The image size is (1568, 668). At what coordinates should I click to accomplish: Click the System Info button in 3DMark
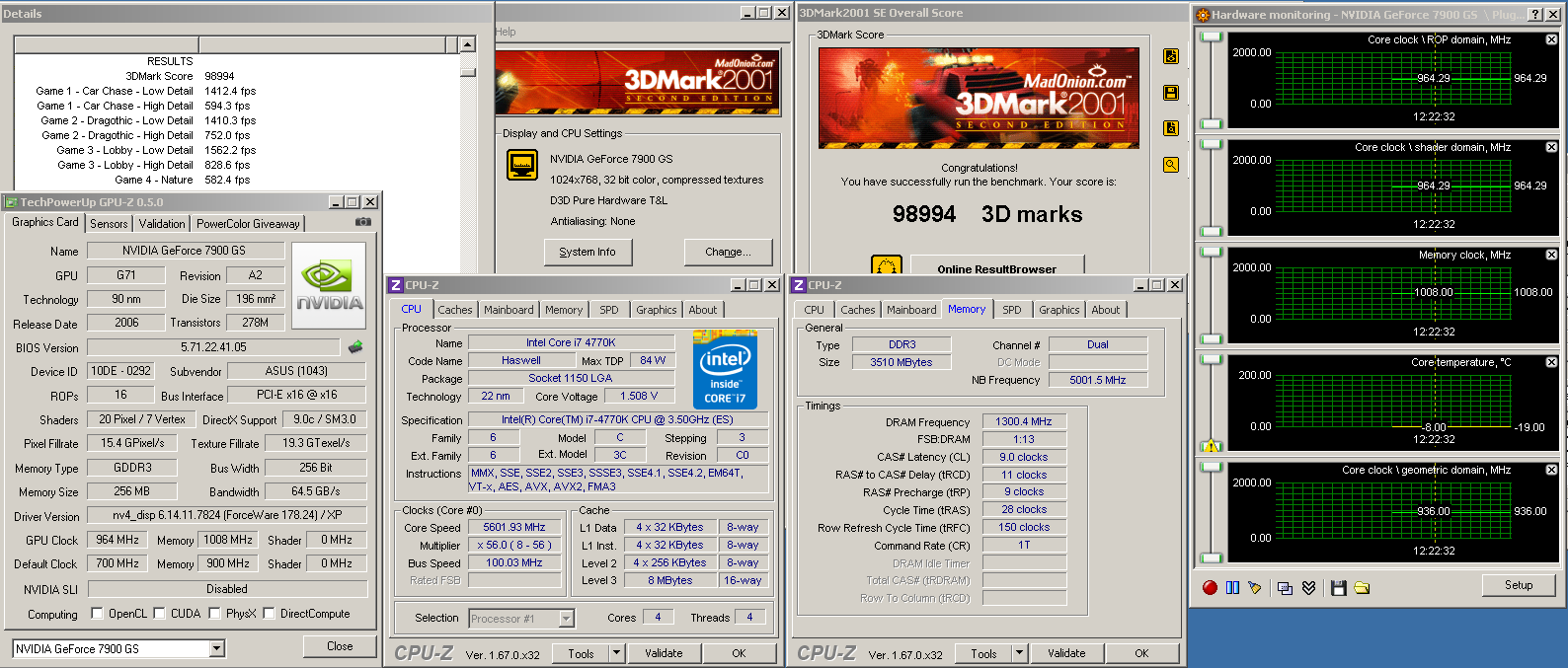click(x=588, y=252)
